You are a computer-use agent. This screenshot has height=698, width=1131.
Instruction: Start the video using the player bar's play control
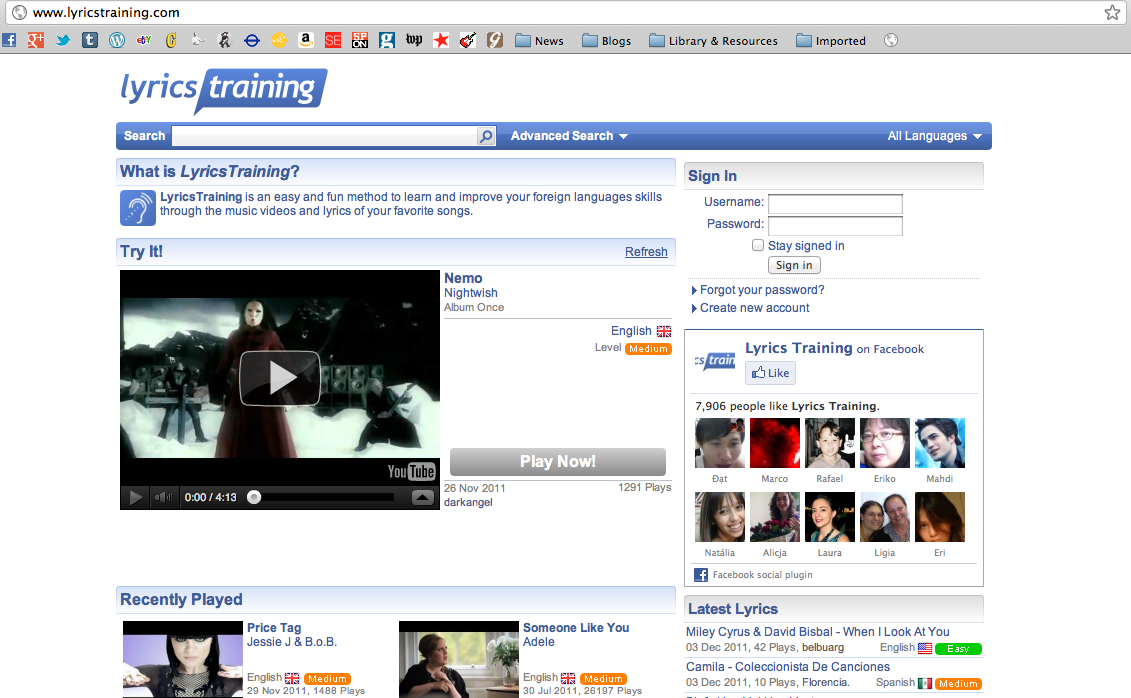tap(135, 497)
